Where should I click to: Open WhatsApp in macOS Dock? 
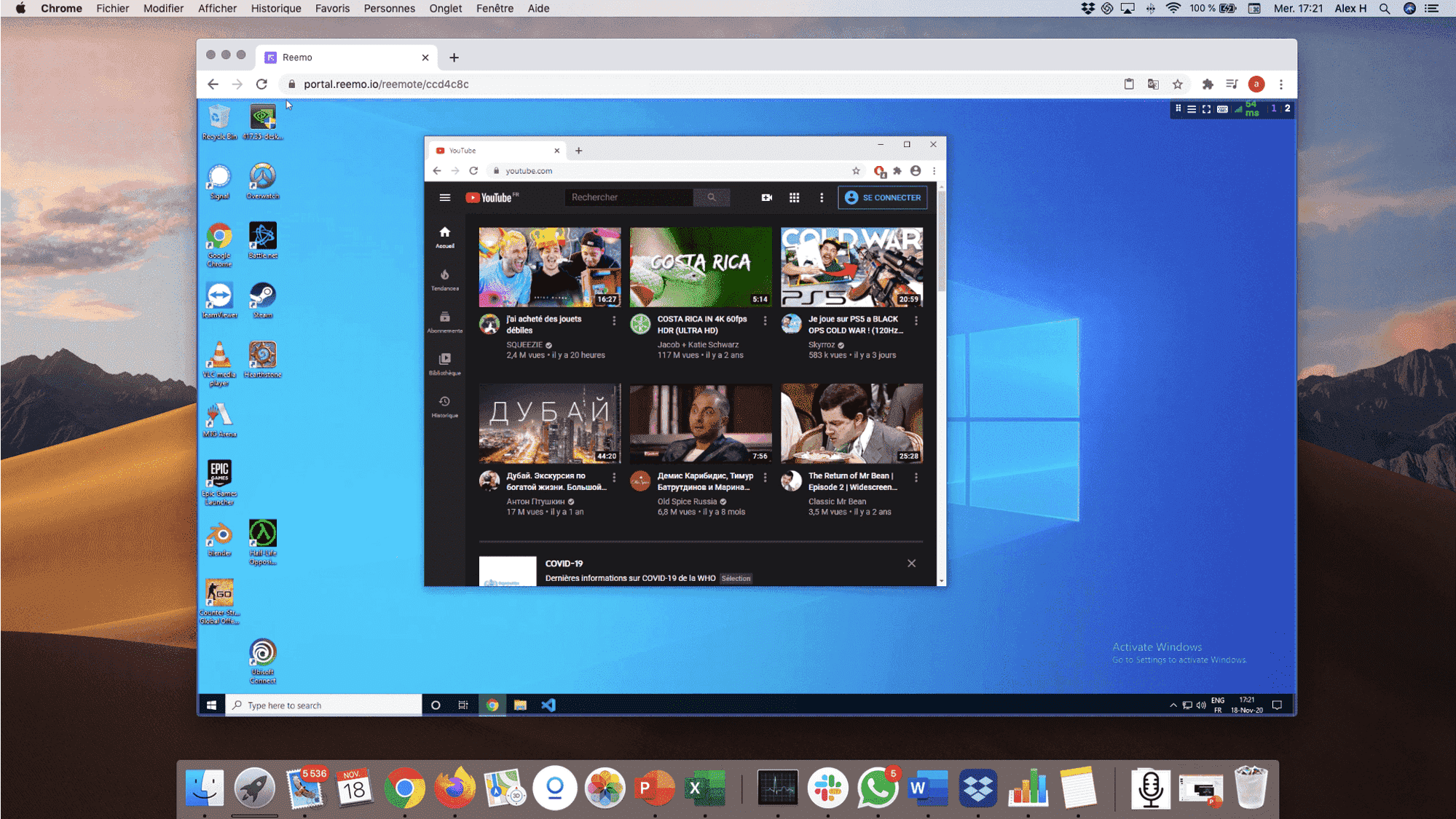point(877,788)
